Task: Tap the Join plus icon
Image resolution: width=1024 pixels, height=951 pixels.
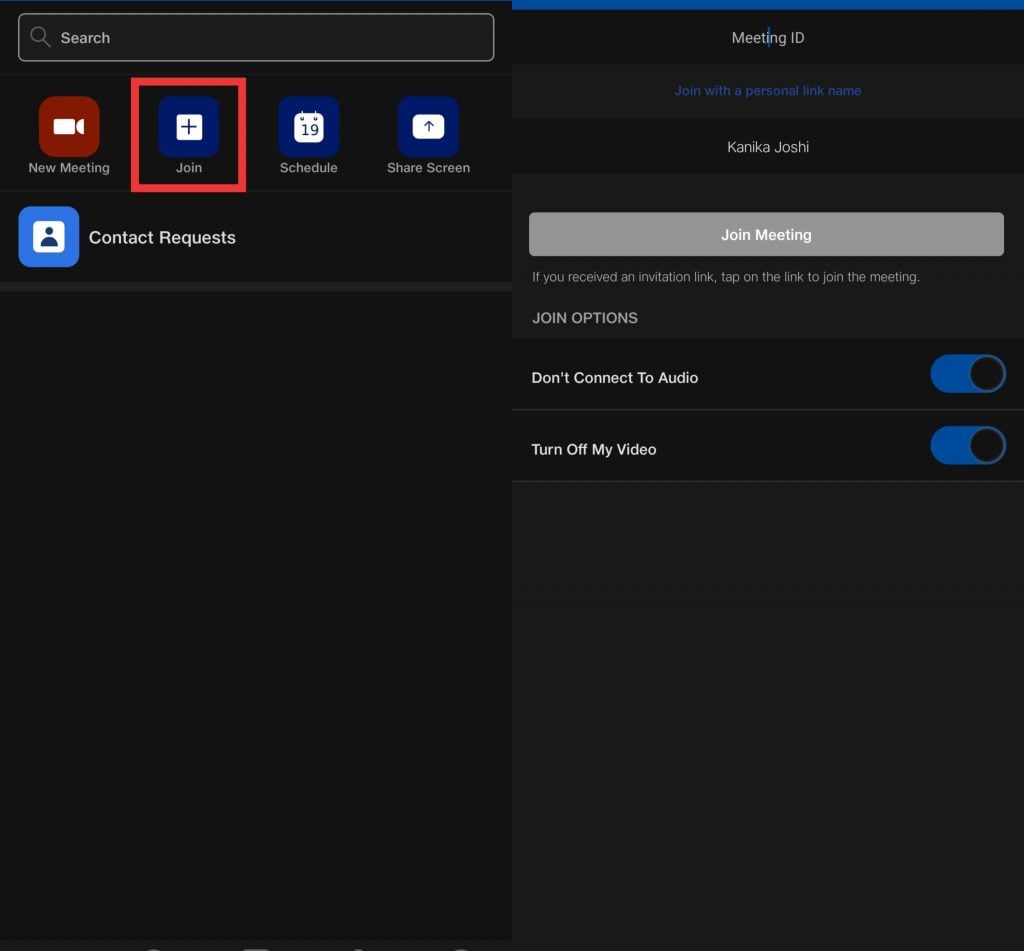Action: point(188,126)
